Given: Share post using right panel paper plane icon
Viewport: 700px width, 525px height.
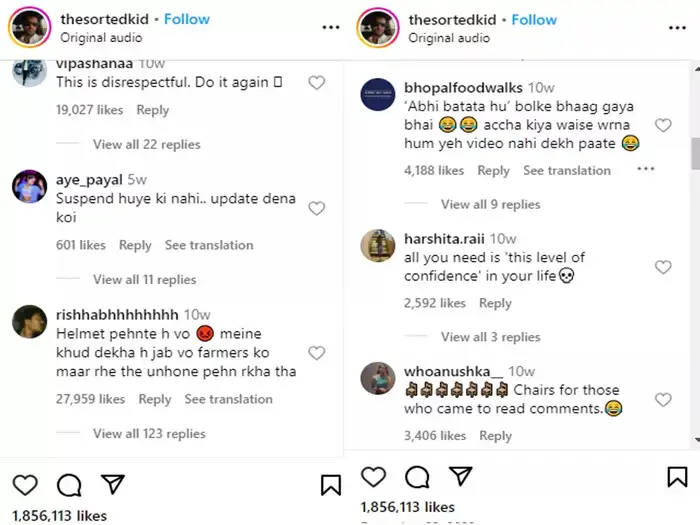Looking at the screenshot, I should tap(460, 476).
